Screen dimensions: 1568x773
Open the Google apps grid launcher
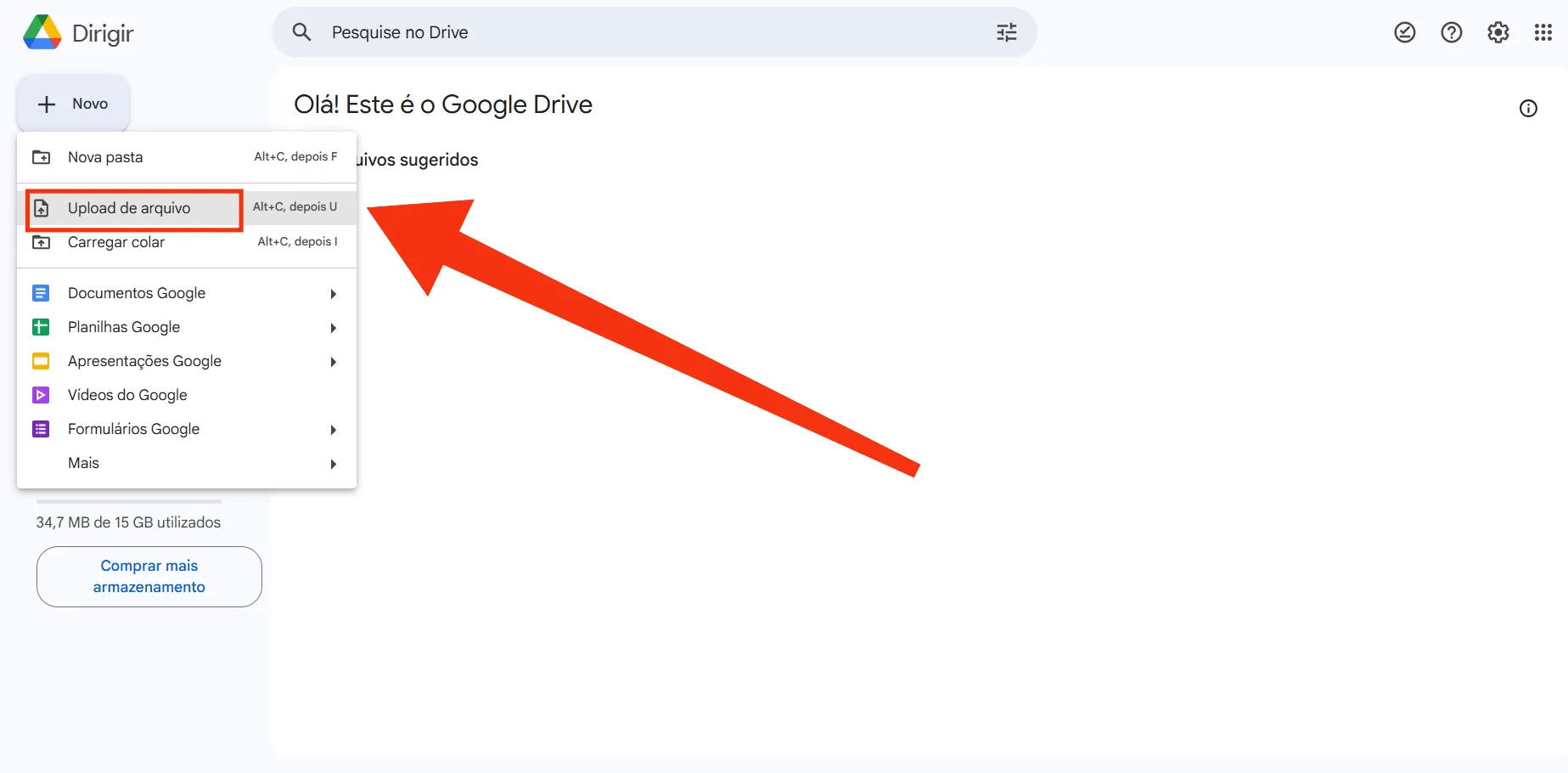pyautogui.click(x=1544, y=32)
